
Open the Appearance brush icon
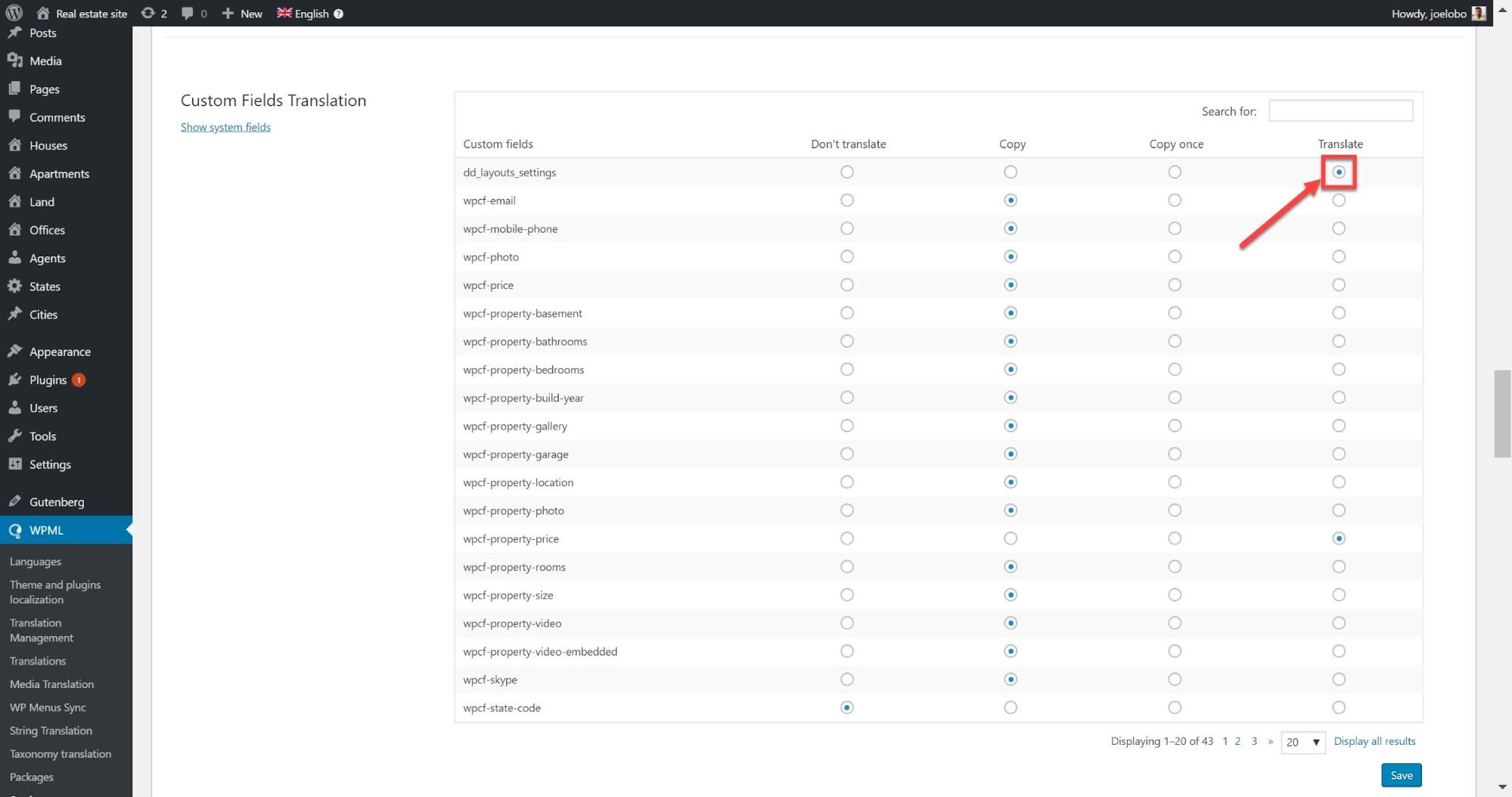point(15,352)
